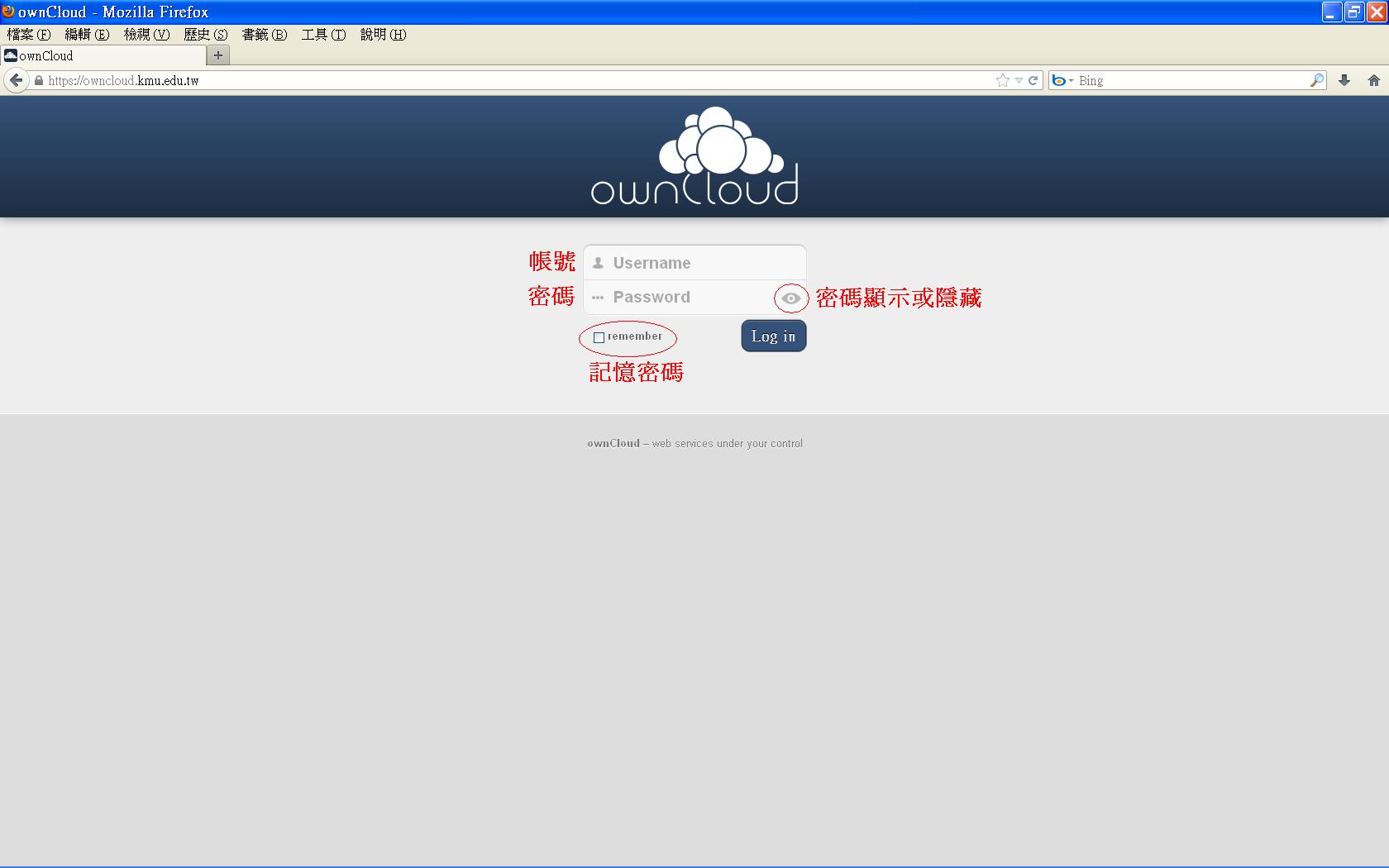Minimize the Firefox window
This screenshot has width=1389, height=868.
click(x=1331, y=12)
